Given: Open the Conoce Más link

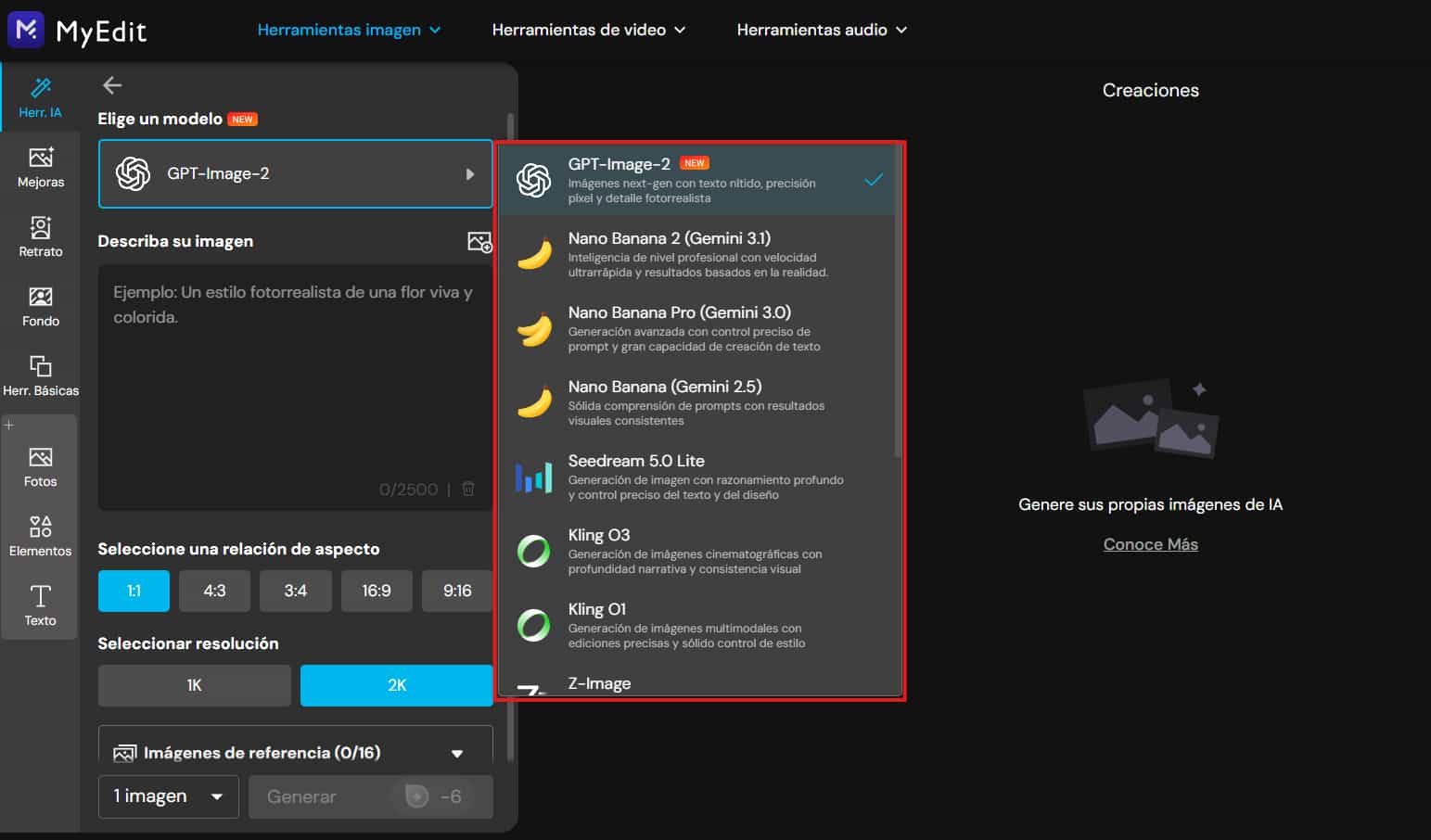Looking at the screenshot, I should (1150, 544).
